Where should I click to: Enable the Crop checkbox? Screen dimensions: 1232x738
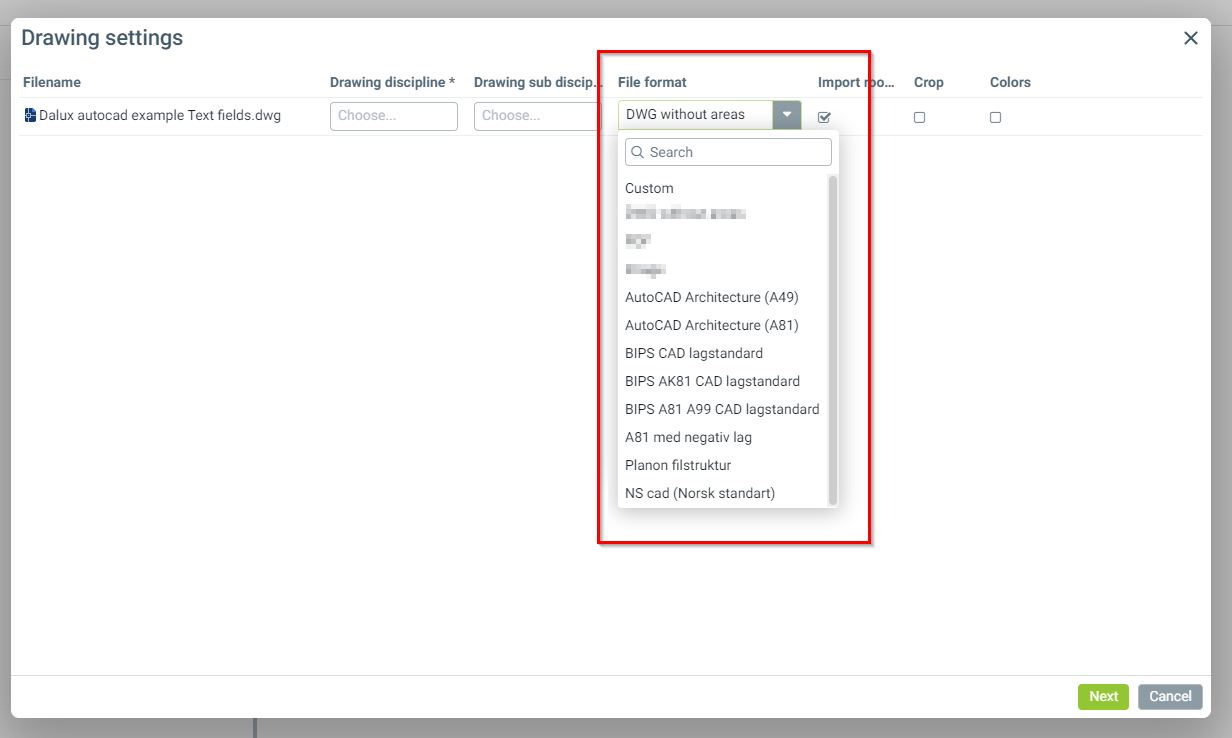[x=919, y=117]
